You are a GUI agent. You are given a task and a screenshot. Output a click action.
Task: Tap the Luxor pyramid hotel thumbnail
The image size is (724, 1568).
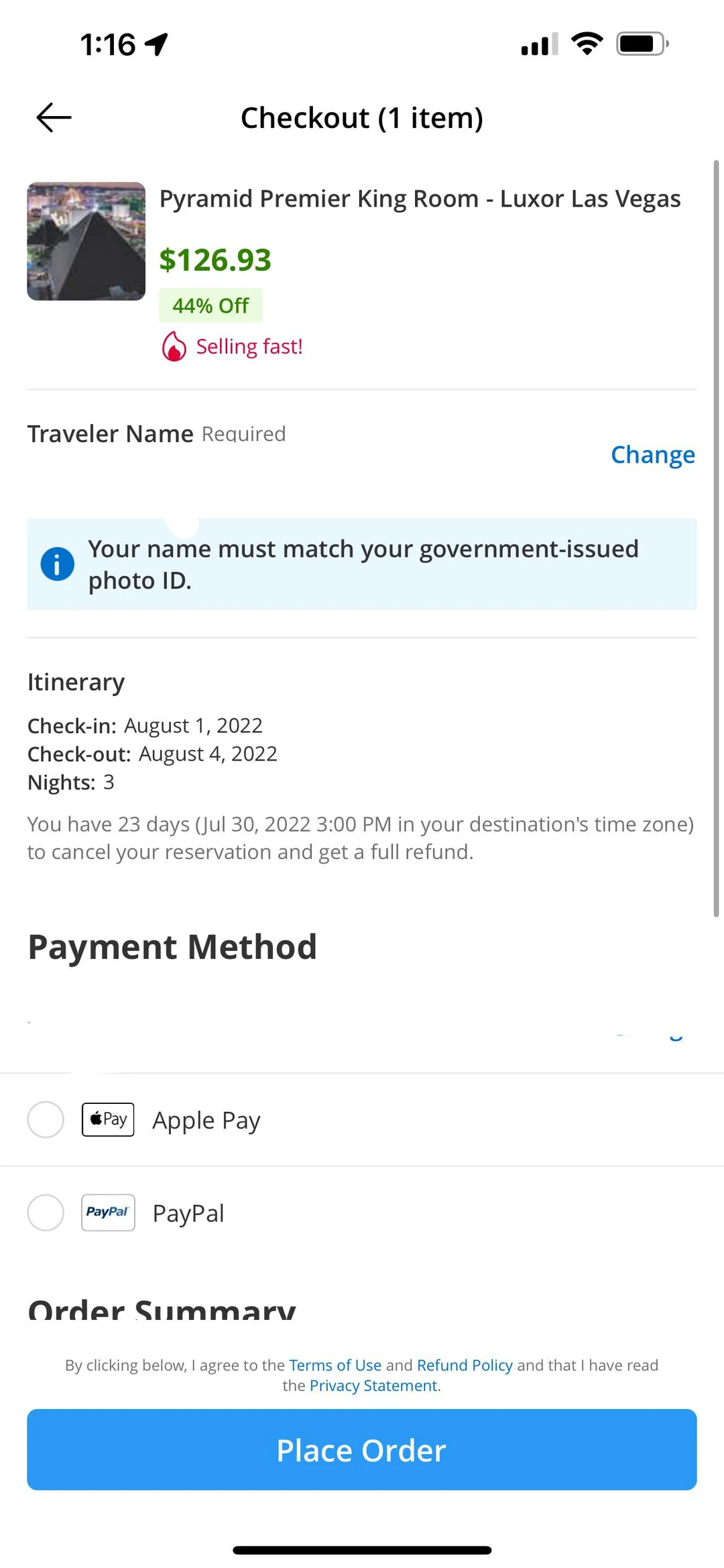coord(86,241)
